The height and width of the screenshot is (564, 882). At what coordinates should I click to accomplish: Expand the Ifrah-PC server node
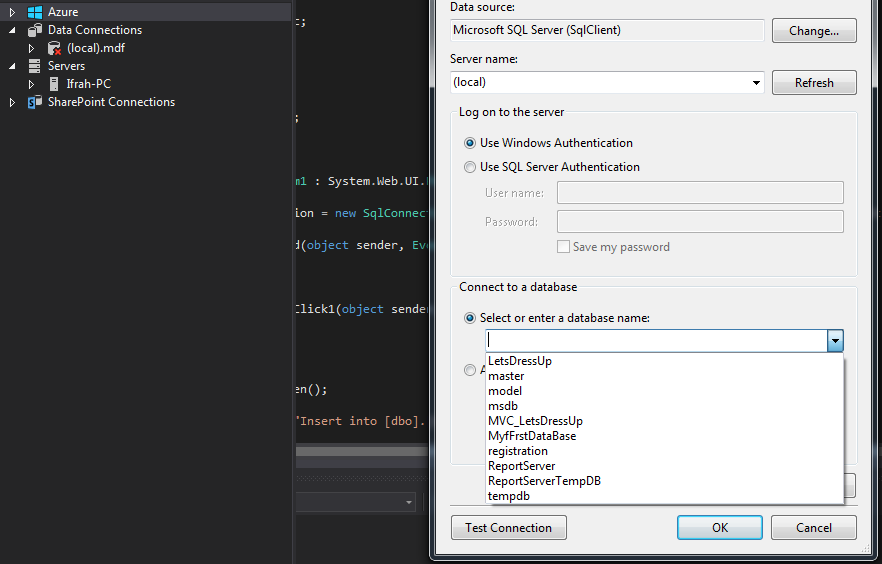pos(32,84)
